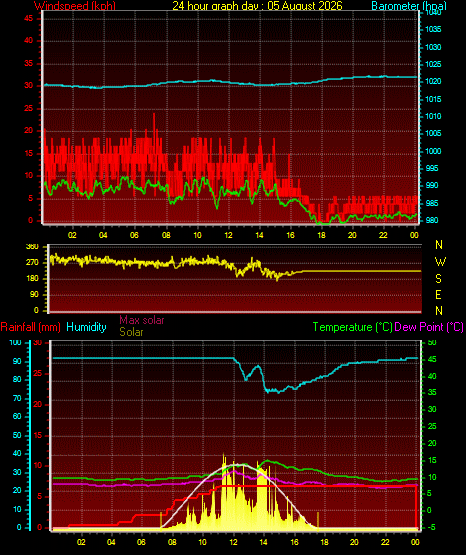Select the Humidity legend label
The image size is (466, 555).
pyautogui.click(x=86, y=327)
